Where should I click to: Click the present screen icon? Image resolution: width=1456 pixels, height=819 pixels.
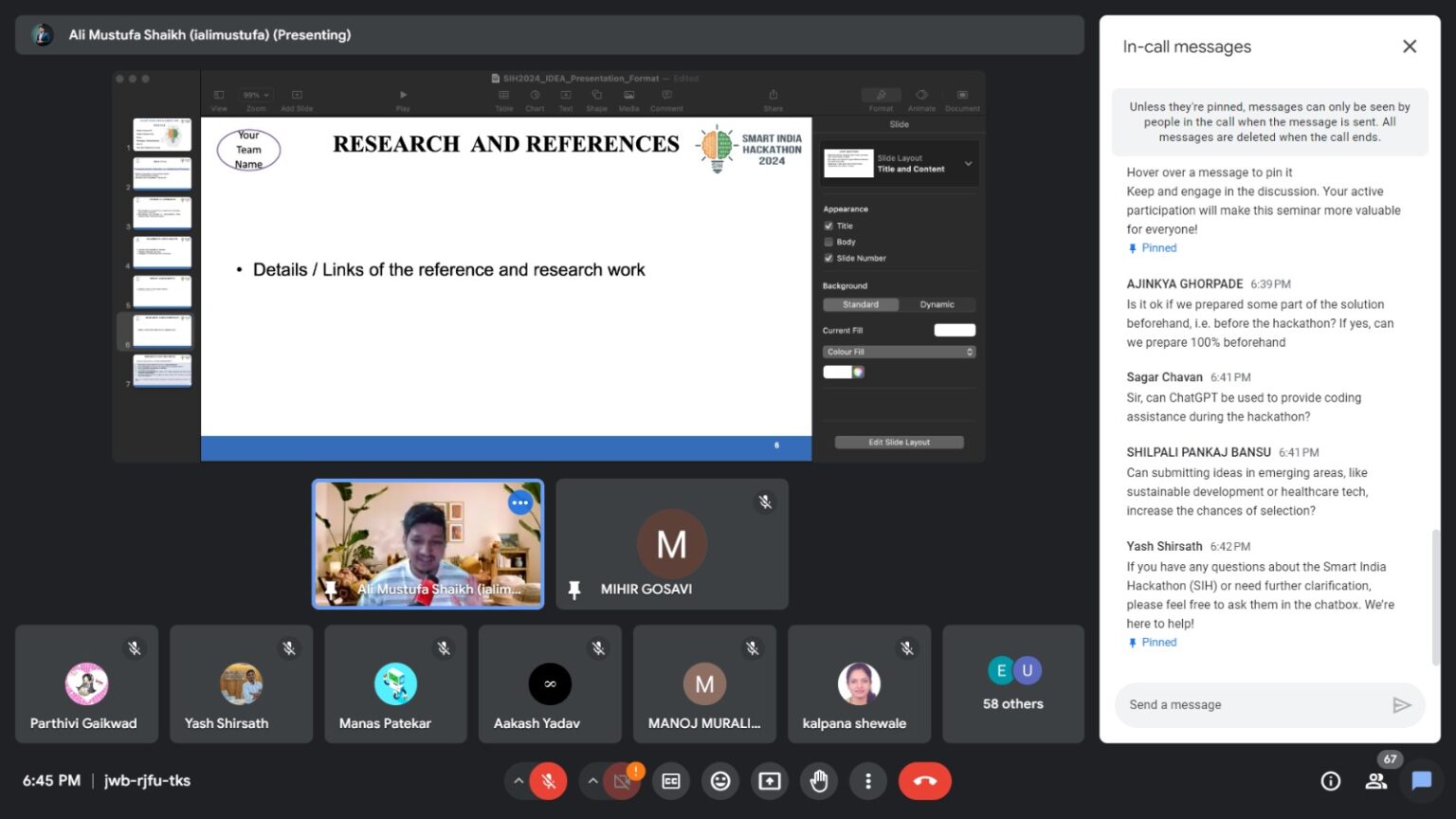point(770,781)
